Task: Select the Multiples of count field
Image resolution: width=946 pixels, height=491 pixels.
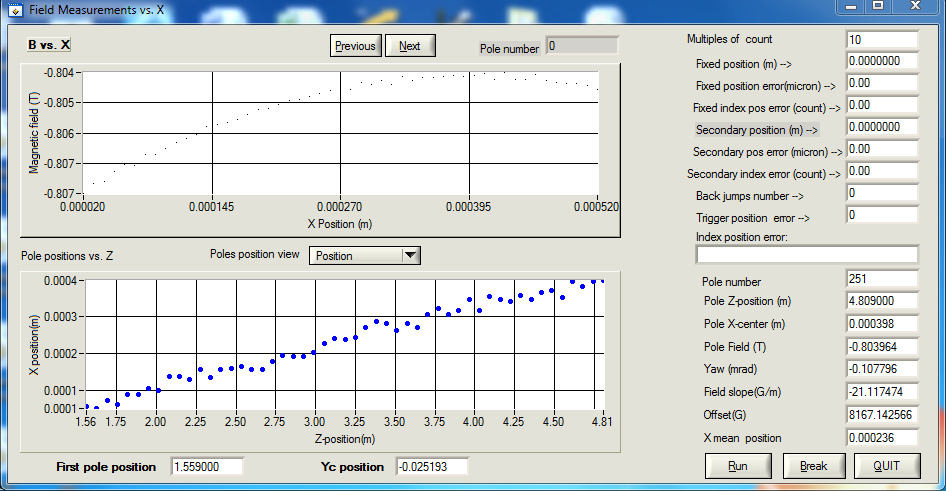Action: [x=881, y=40]
